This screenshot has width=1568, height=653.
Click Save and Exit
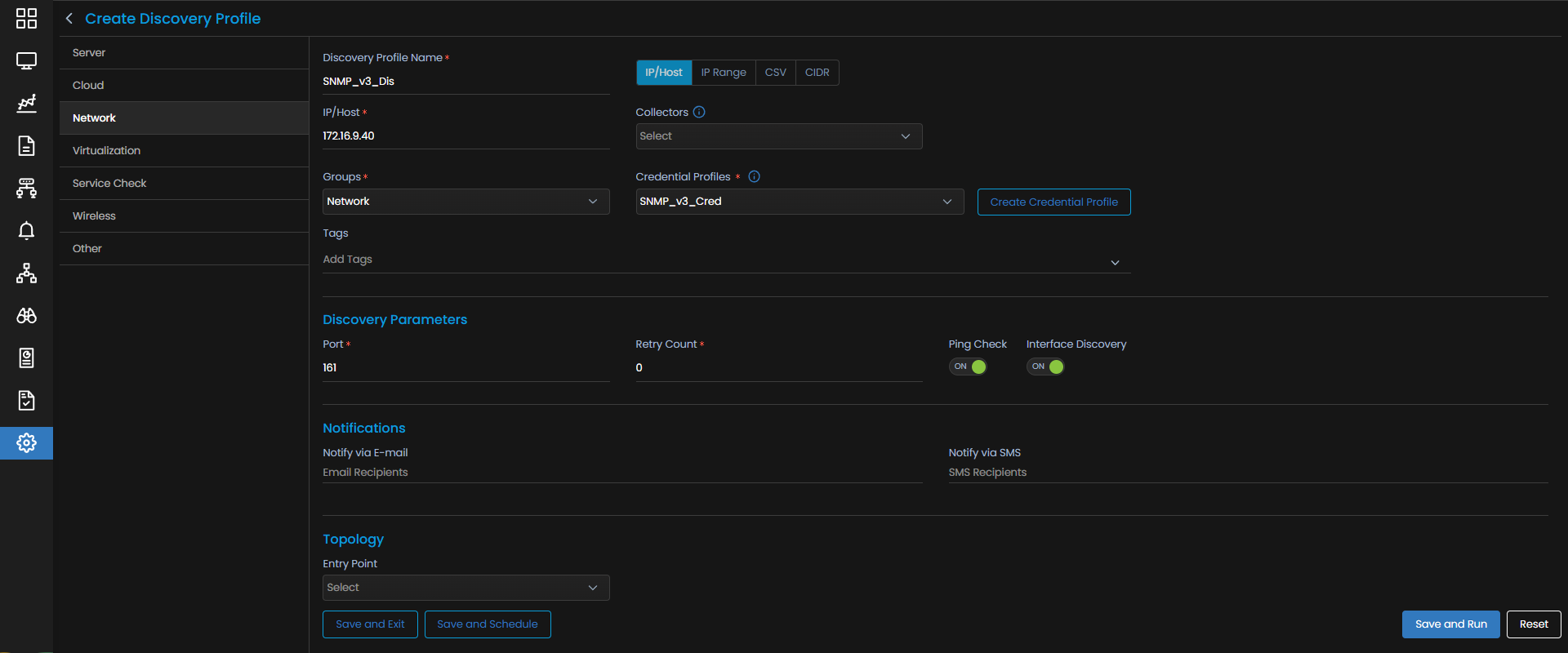[370, 624]
